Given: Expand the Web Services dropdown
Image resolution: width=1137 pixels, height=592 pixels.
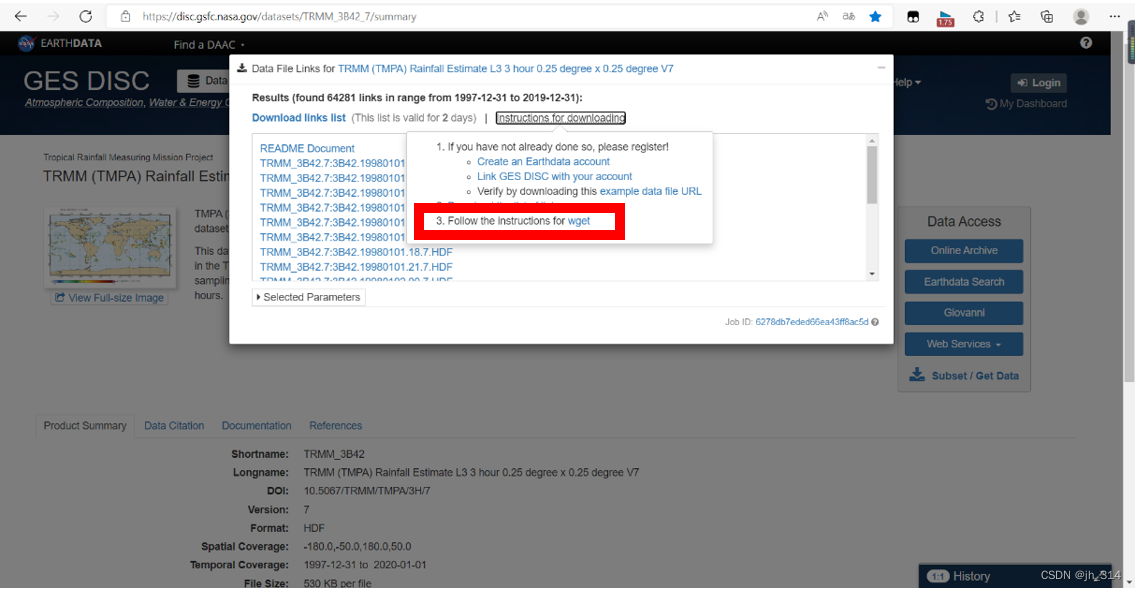Looking at the screenshot, I should (964, 344).
